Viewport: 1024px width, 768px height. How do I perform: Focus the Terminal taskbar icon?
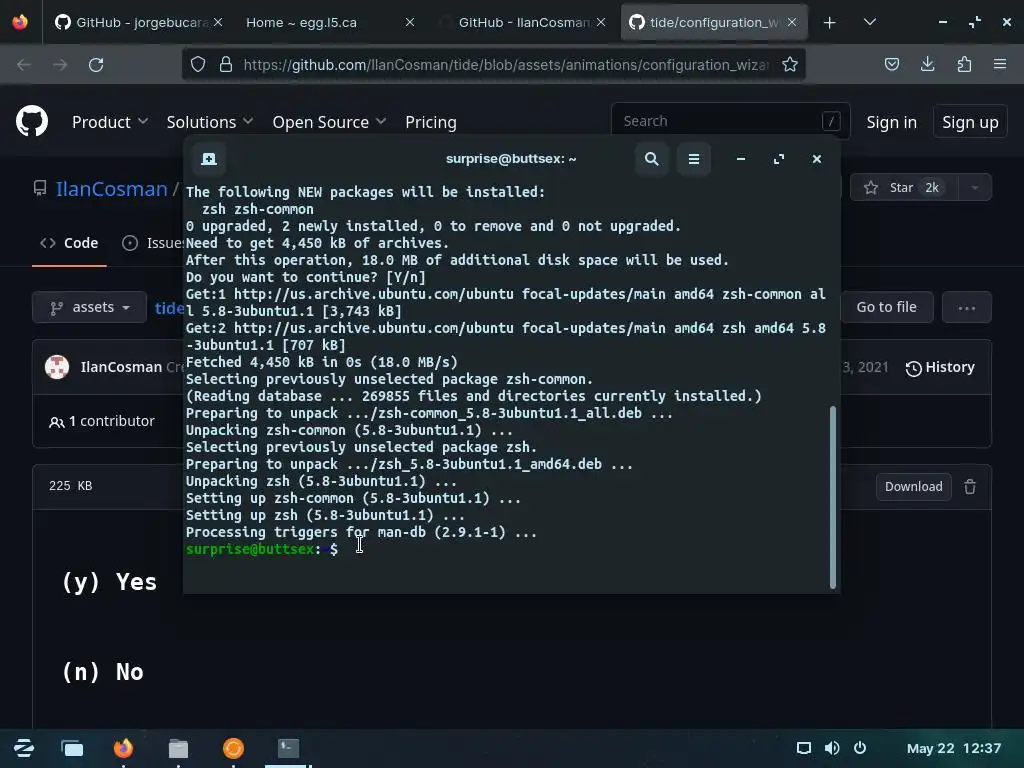coord(288,748)
